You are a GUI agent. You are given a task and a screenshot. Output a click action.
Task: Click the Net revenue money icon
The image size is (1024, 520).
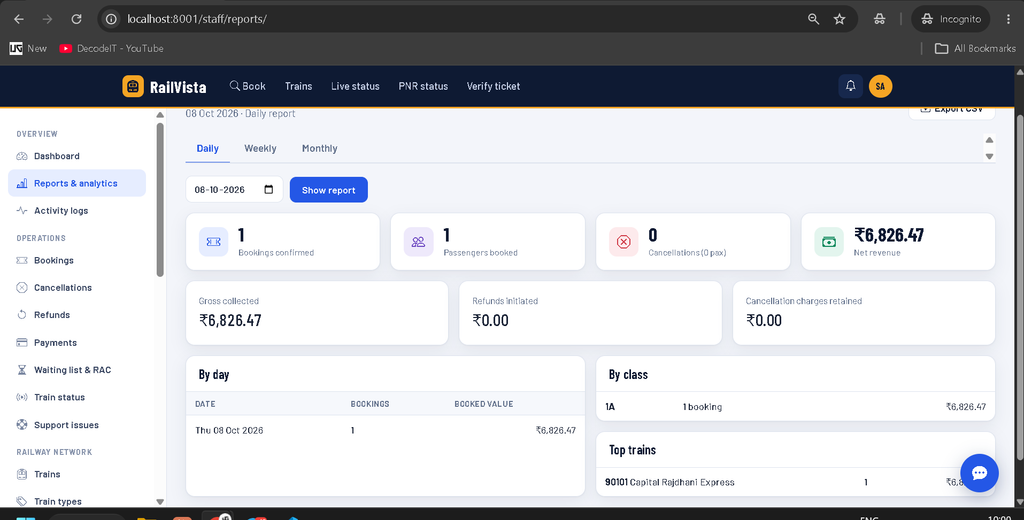pos(829,242)
